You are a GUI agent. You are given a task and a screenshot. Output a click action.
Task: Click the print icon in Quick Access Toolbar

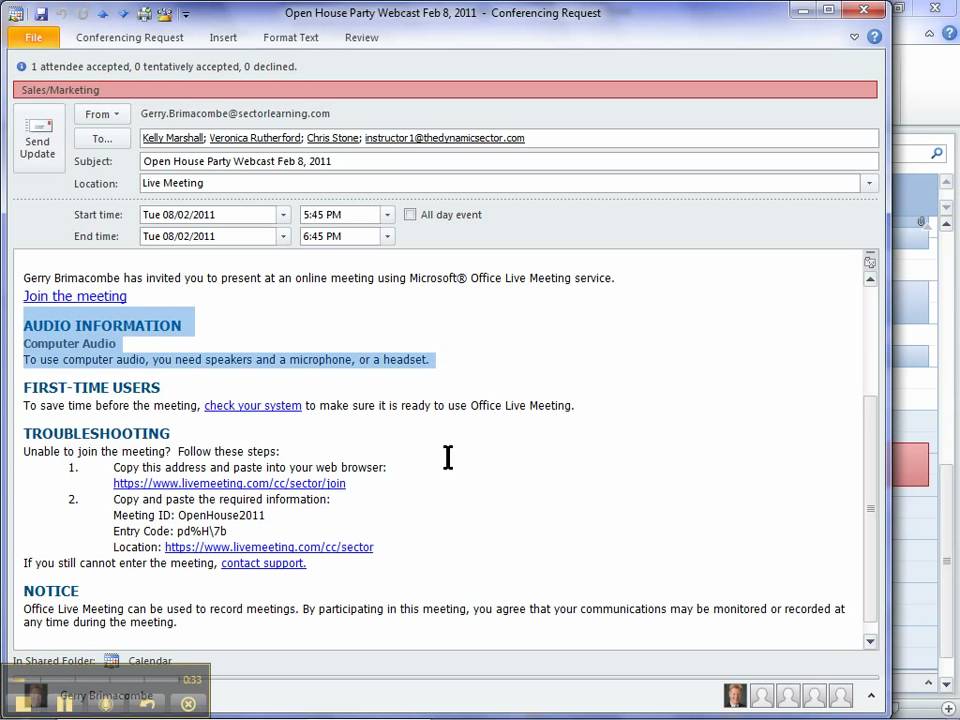[x=144, y=13]
